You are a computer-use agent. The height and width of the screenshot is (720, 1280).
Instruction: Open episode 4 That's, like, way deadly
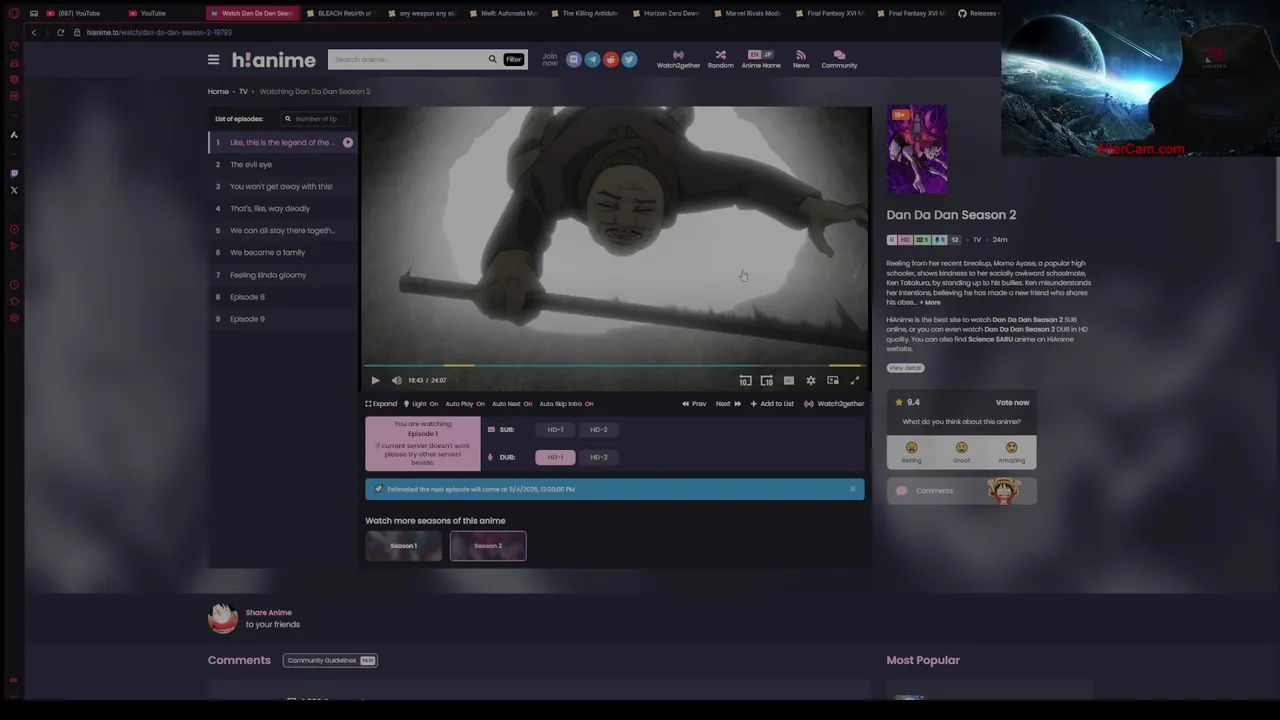(x=283, y=208)
